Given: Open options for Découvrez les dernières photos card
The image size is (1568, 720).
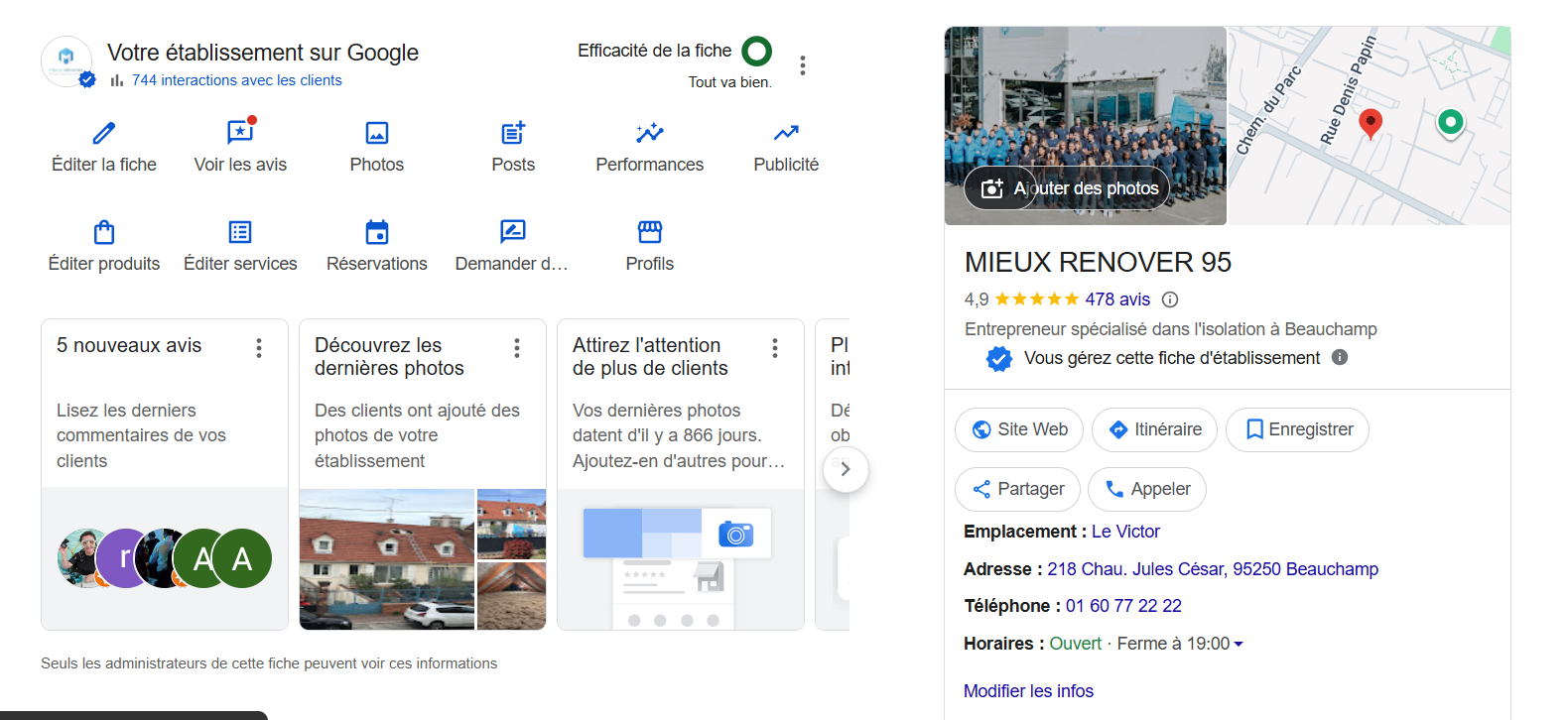Looking at the screenshot, I should pos(517,348).
